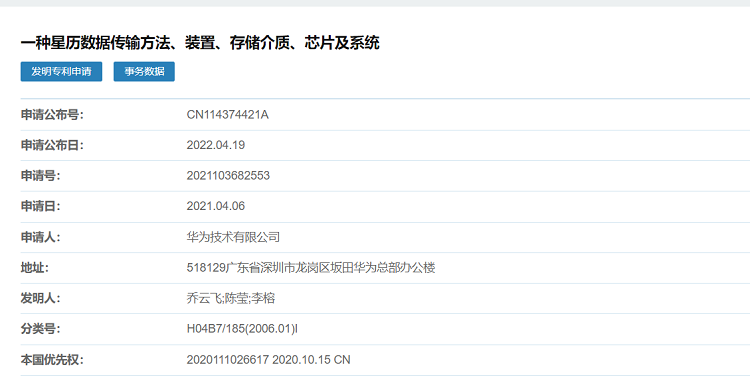Screen dimensions: 750x377
Task: Select the patent title starting with 一种星历数据传输方法
Action: pyautogui.click(x=200, y=43)
